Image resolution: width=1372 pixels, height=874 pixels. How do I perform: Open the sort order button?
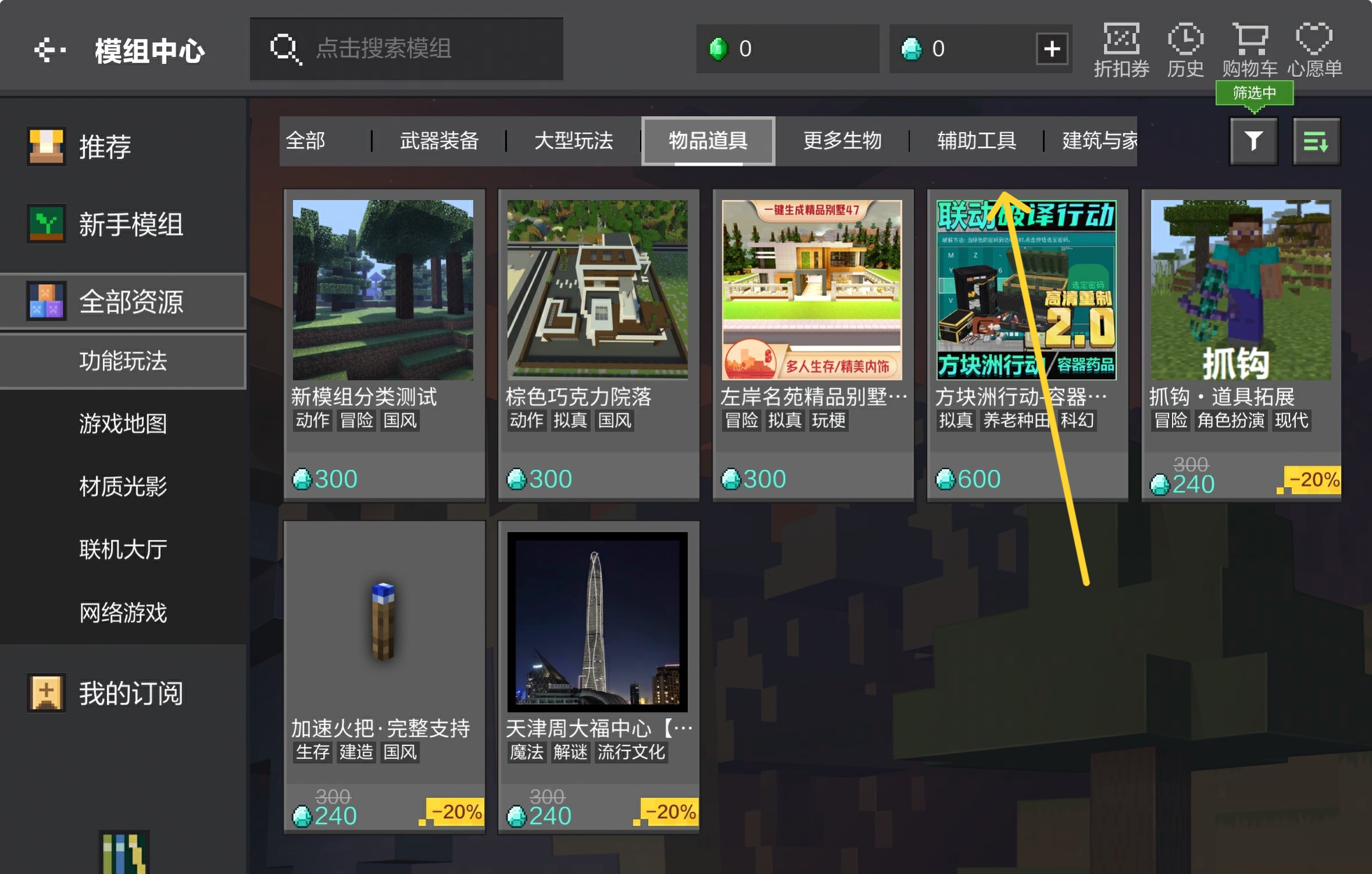click(1316, 141)
